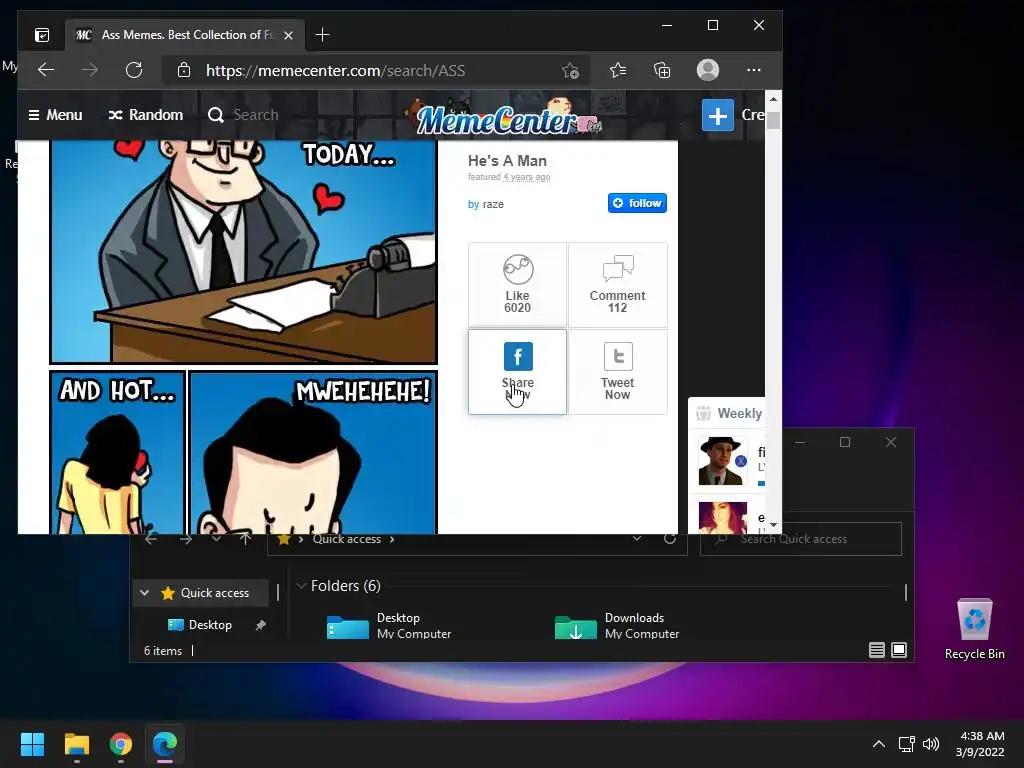Open the Comment 112 section
This screenshot has width=1024, height=768.
pyautogui.click(x=618, y=284)
